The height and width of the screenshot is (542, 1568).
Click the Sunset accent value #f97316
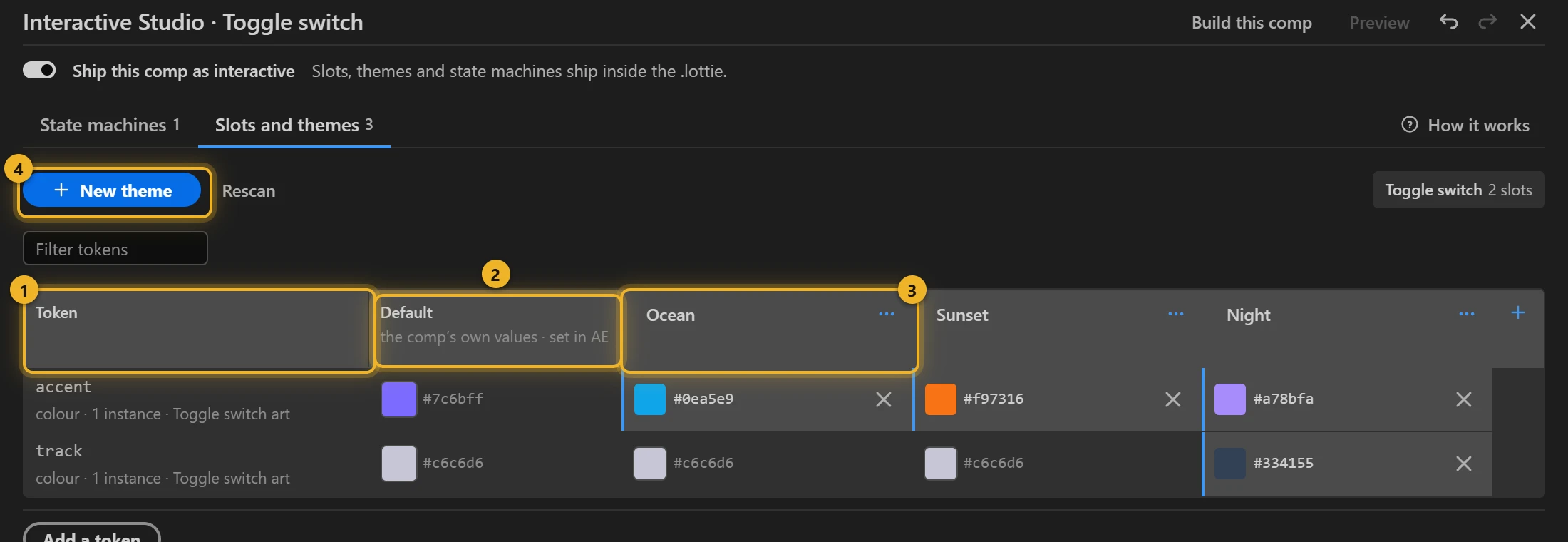pos(994,399)
